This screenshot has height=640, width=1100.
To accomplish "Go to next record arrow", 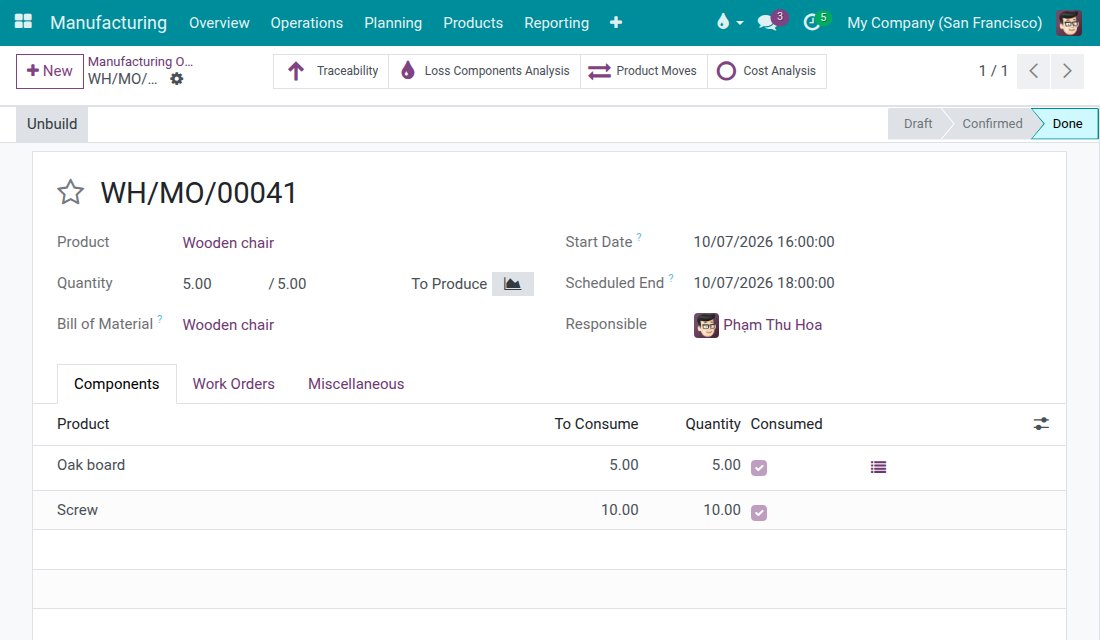I will (1067, 71).
